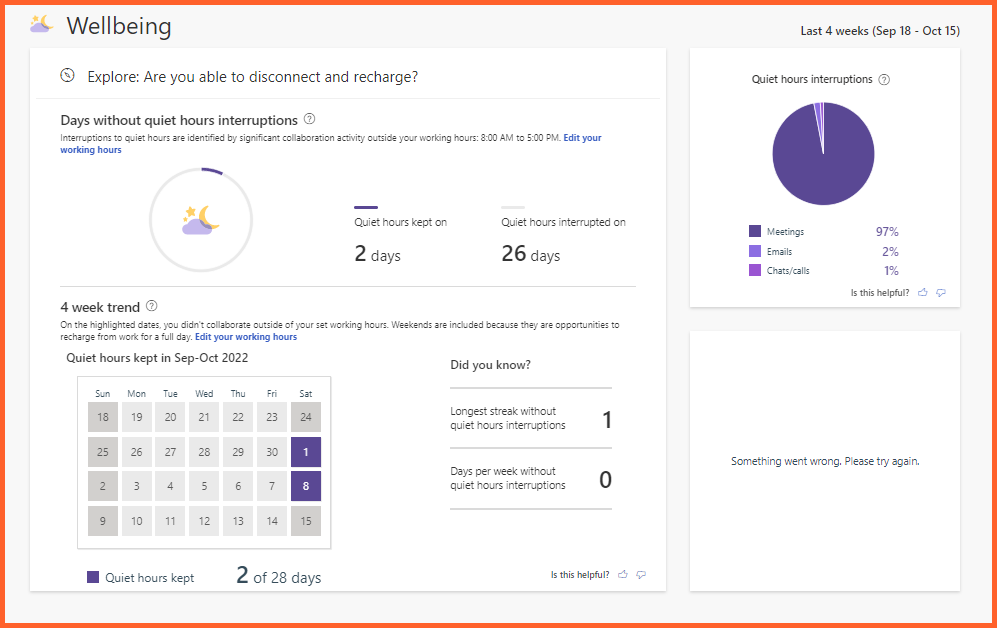This screenshot has height=628, width=997.
Task: Click calendar date 21 on Wednesday
Action: [x=204, y=417]
